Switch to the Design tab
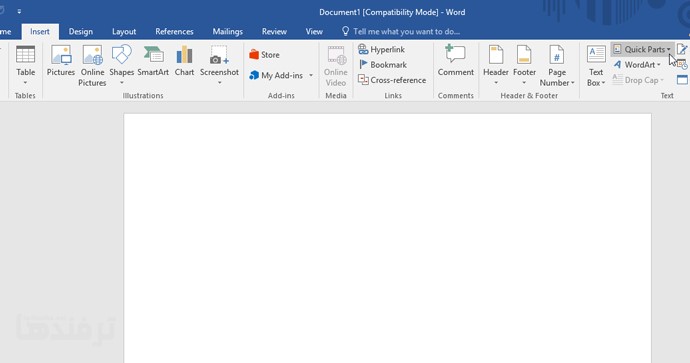Screen dimensions: 690x363 pyautogui.click(x=81, y=32)
